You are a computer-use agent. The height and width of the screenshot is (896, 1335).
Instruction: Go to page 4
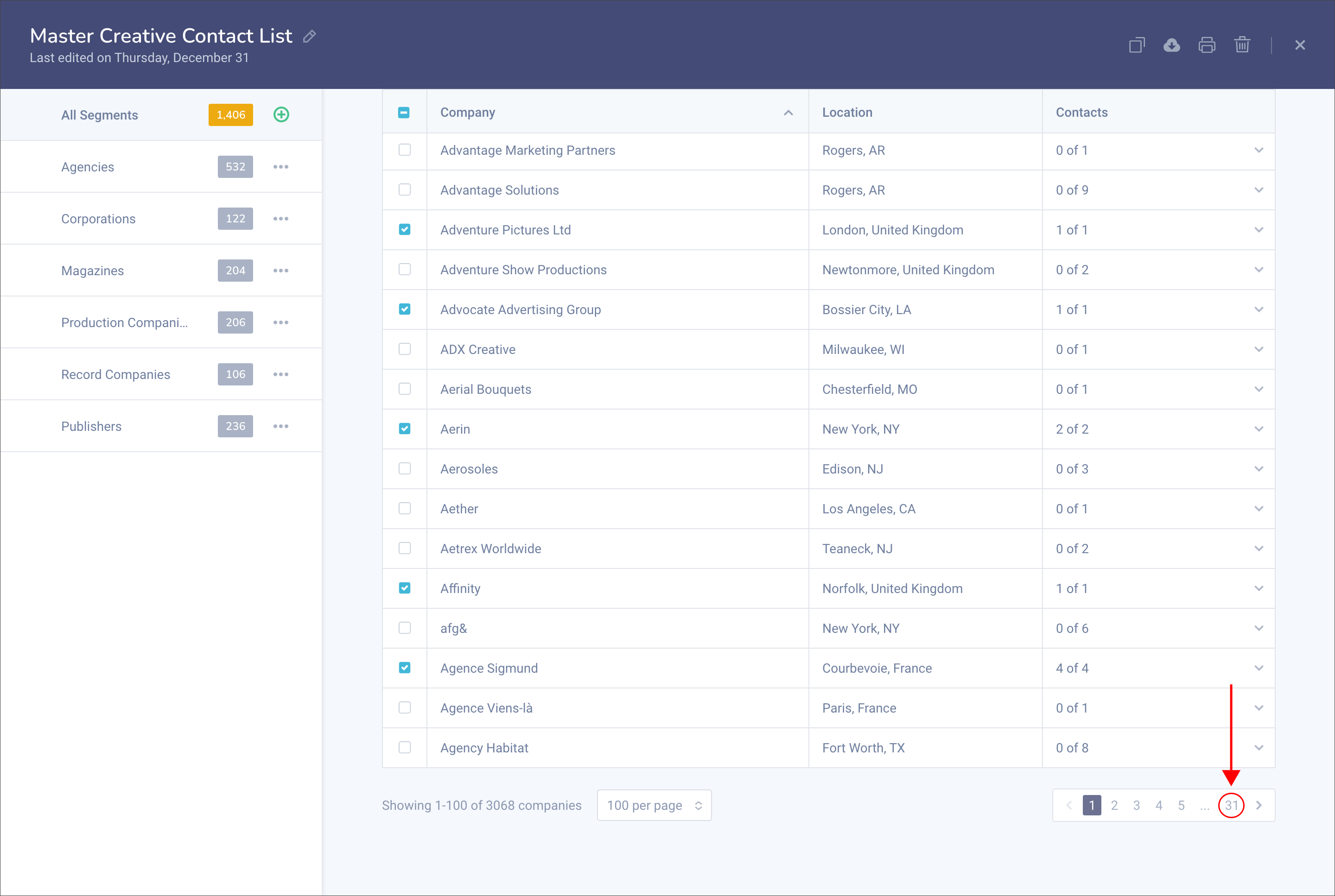pos(1159,806)
